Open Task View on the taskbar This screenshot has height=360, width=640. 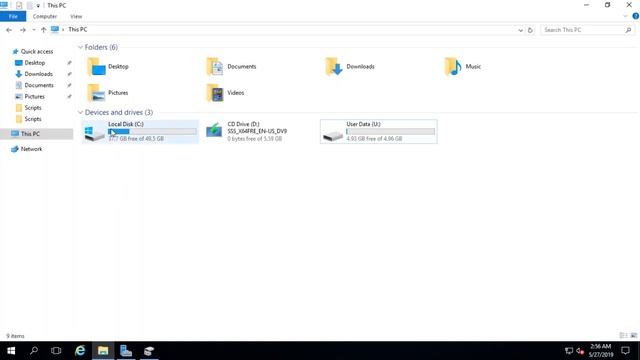pos(56,351)
